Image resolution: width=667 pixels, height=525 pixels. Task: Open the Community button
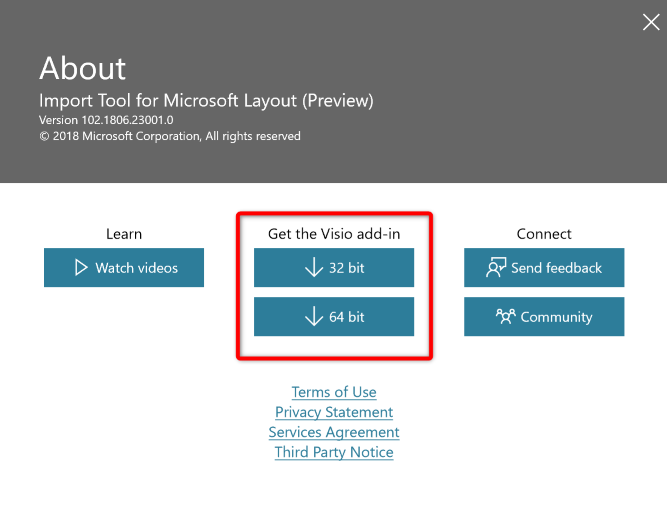coord(544,317)
